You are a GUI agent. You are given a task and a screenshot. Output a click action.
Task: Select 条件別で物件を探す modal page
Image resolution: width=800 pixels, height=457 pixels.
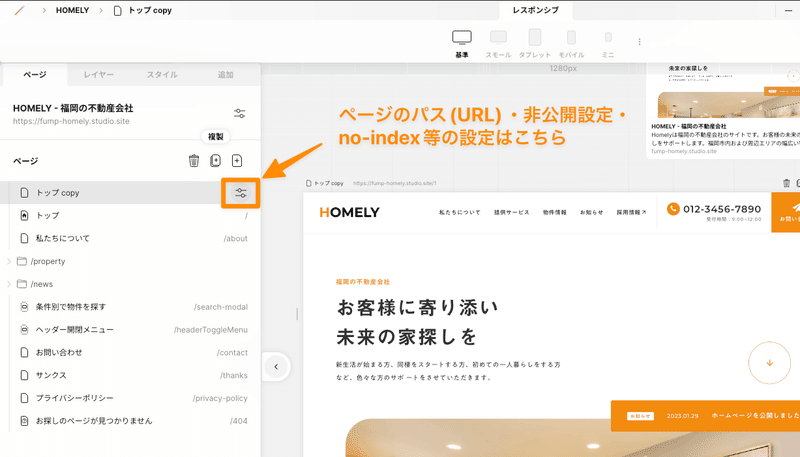pyautogui.click(x=130, y=307)
